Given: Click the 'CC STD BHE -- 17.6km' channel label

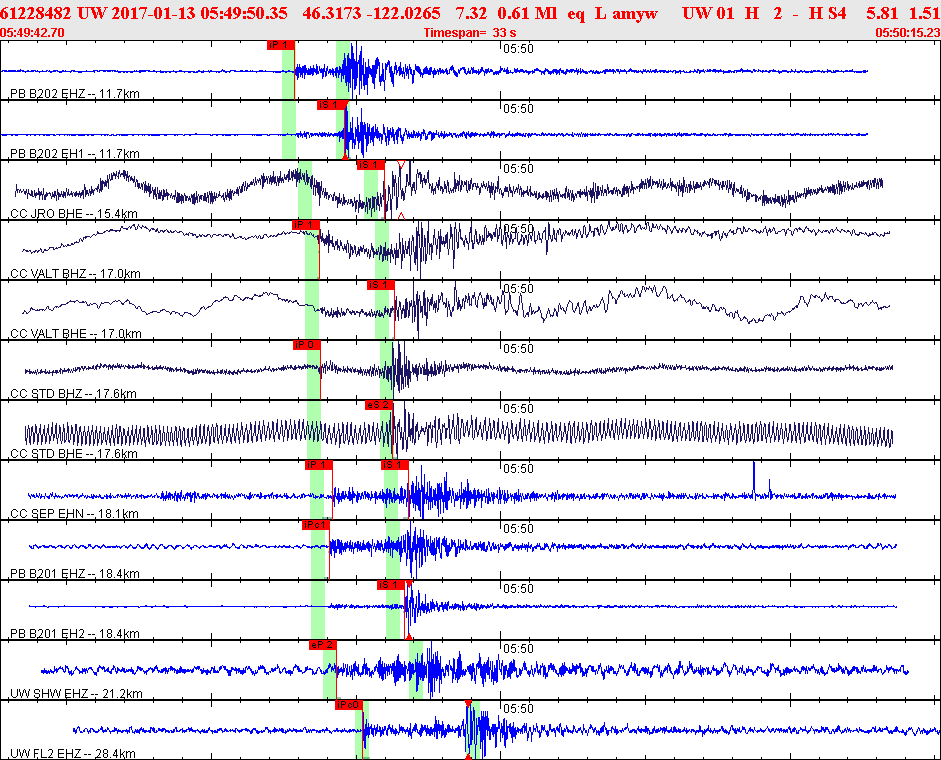Looking at the screenshot, I should [x=74, y=454].
